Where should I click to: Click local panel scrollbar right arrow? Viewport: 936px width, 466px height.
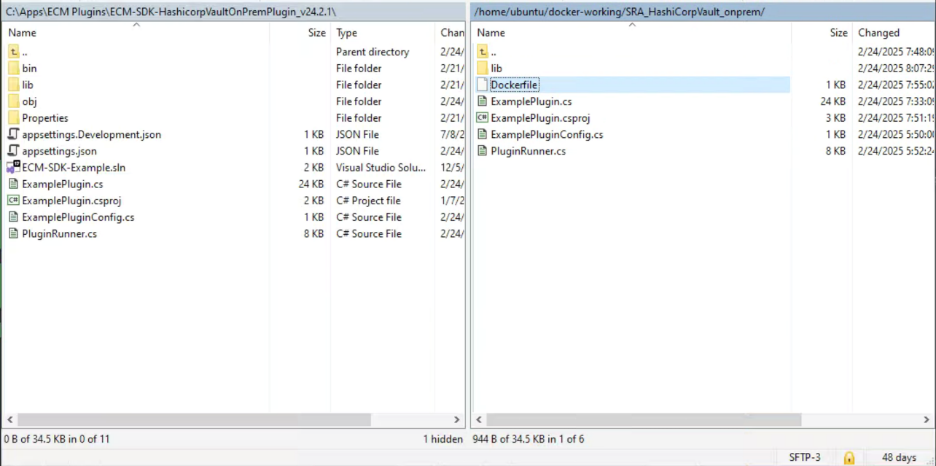(457, 420)
